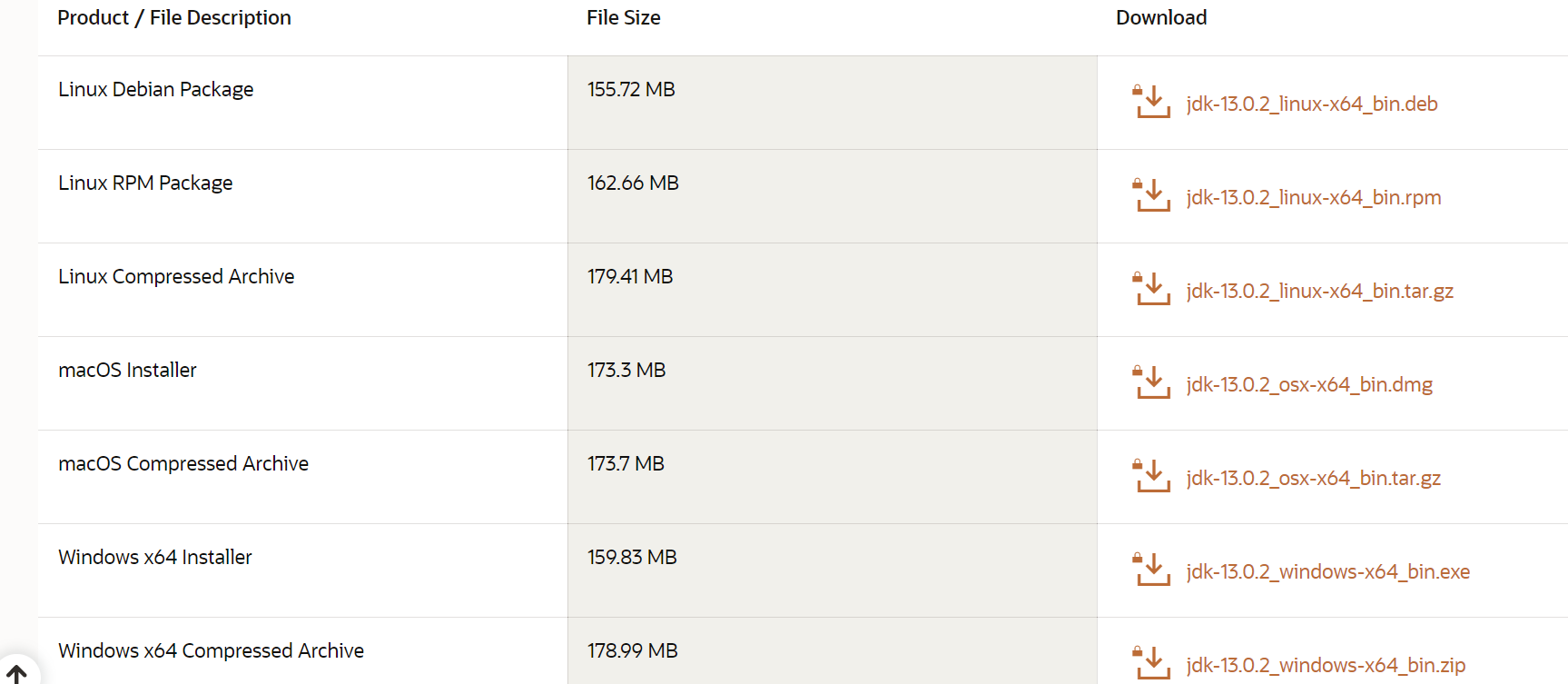Click the scroll-to-top arrow button
The image size is (1568, 684).
point(17,673)
